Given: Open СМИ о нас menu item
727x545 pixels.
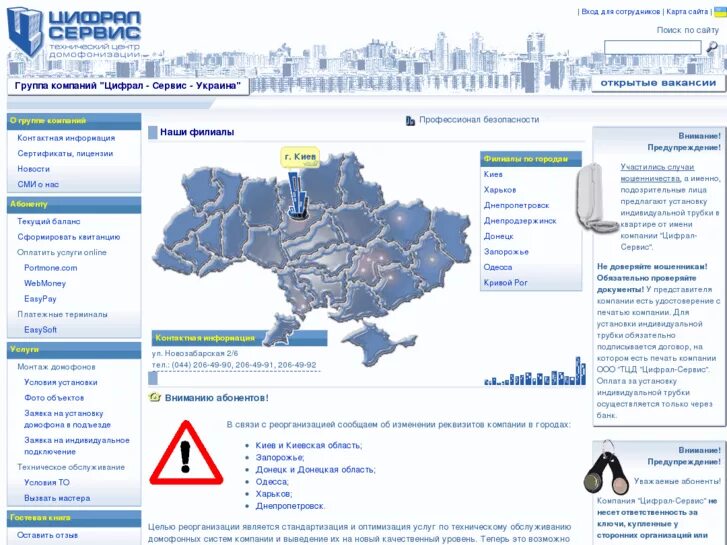Looking at the screenshot, I should pyautogui.click(x=38, y=185).
